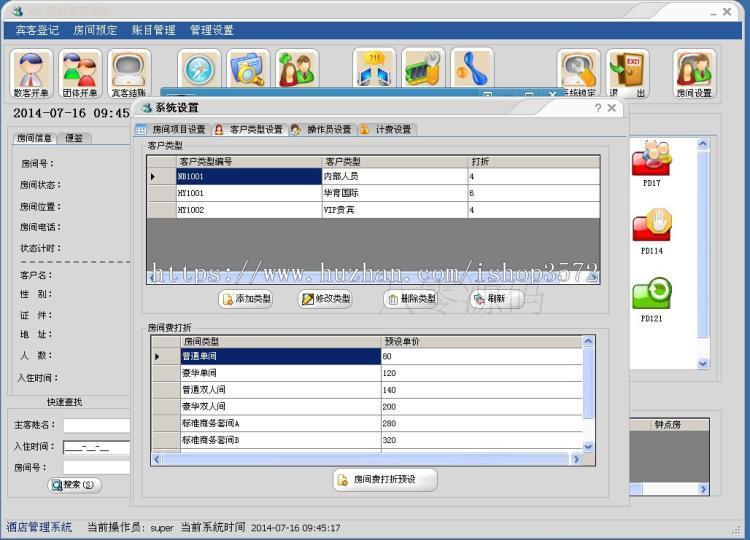Open the 散客开单 toolbar icon
Viewport: 750px width, 540px height.
(x=31, y=74)
